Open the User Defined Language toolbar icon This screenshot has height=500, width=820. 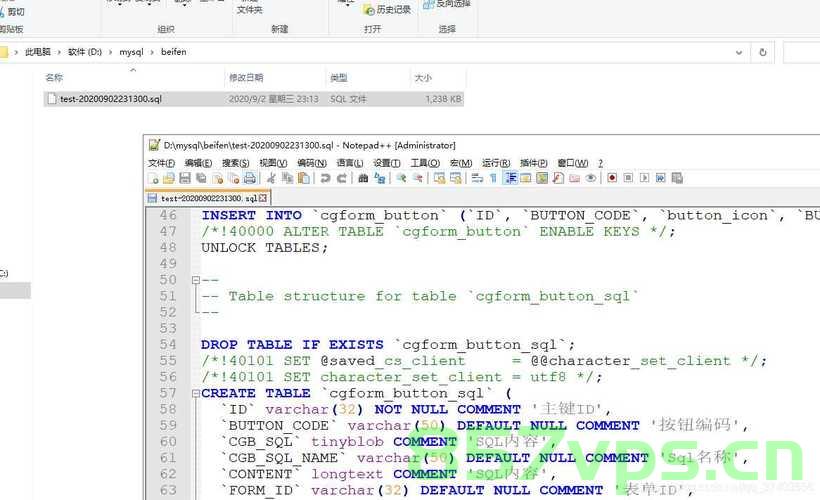[x=526, y=178]
